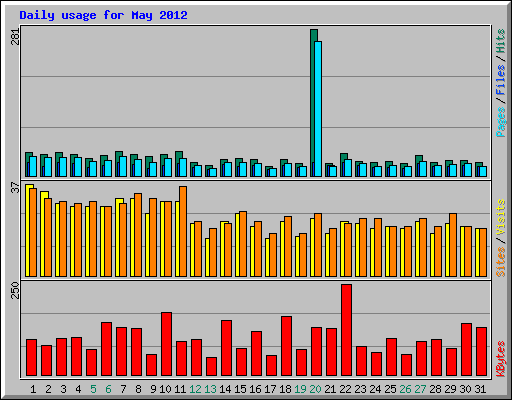Viewport: 512px width, 400px height.
Task: Click weekend day label 12
Action: coord(195,389)
